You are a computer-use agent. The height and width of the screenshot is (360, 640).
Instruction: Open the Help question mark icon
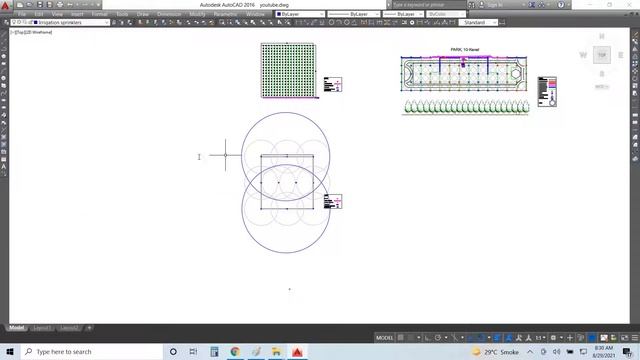point(561,5)
